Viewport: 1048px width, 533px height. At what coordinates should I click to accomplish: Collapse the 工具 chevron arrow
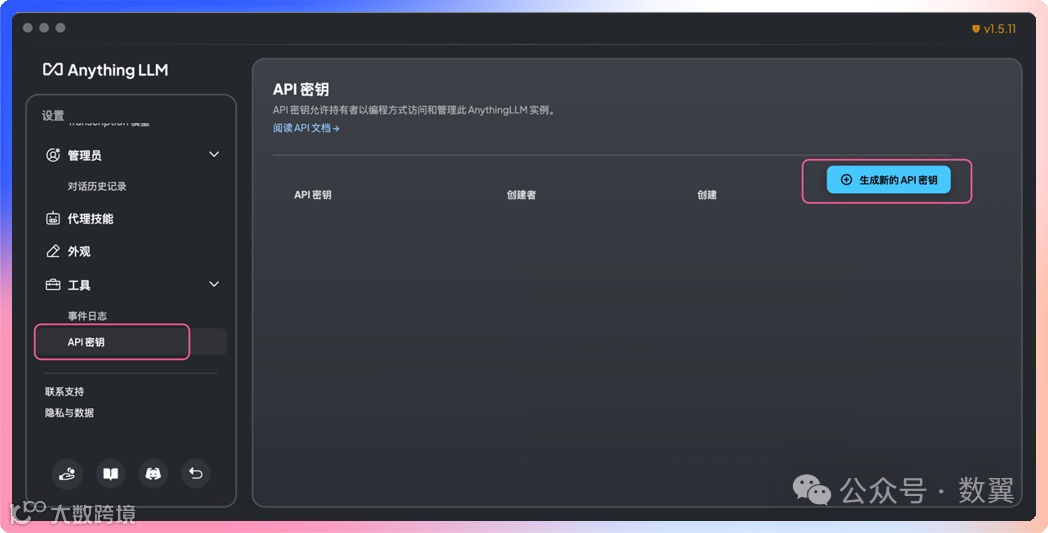pyautogui.click(x=214, y=284)
